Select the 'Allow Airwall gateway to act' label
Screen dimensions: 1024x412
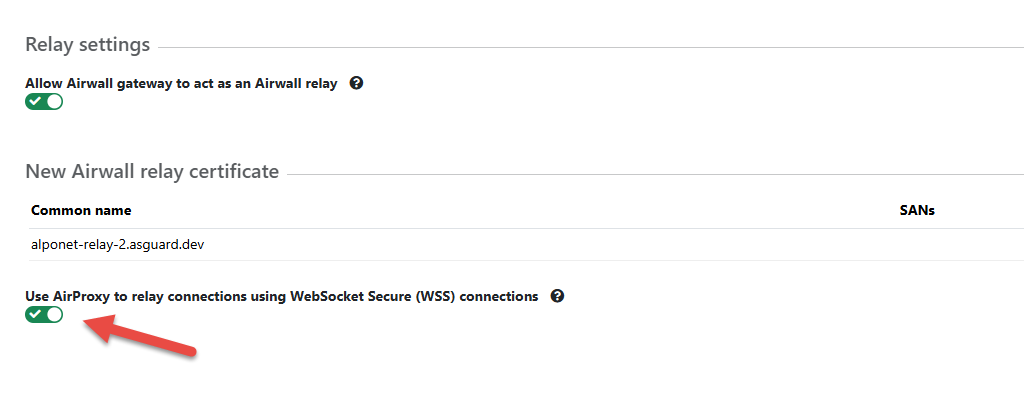pos(181,84)
